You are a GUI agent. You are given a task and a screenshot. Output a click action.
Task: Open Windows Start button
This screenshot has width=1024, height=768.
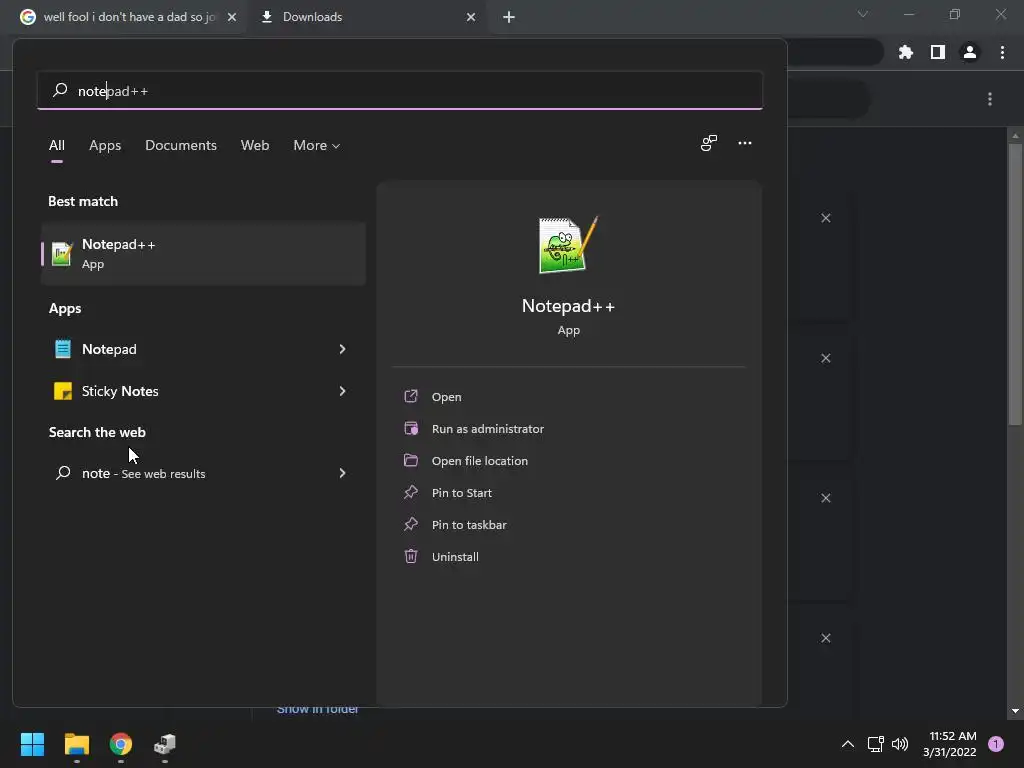(x=32, y=744)
